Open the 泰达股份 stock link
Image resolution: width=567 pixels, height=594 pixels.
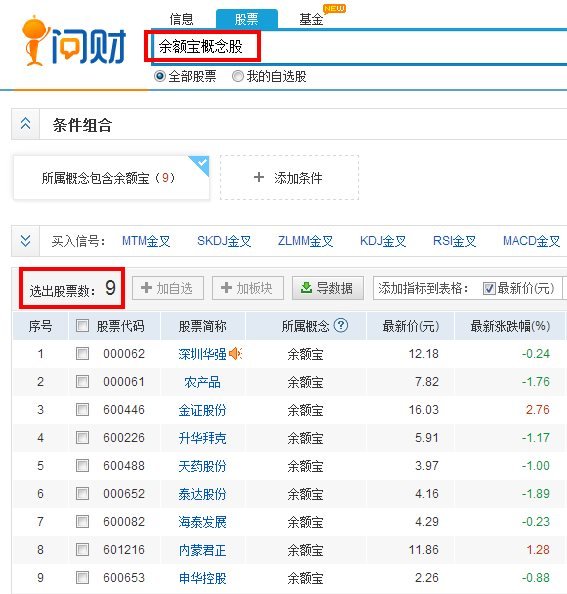202,494
